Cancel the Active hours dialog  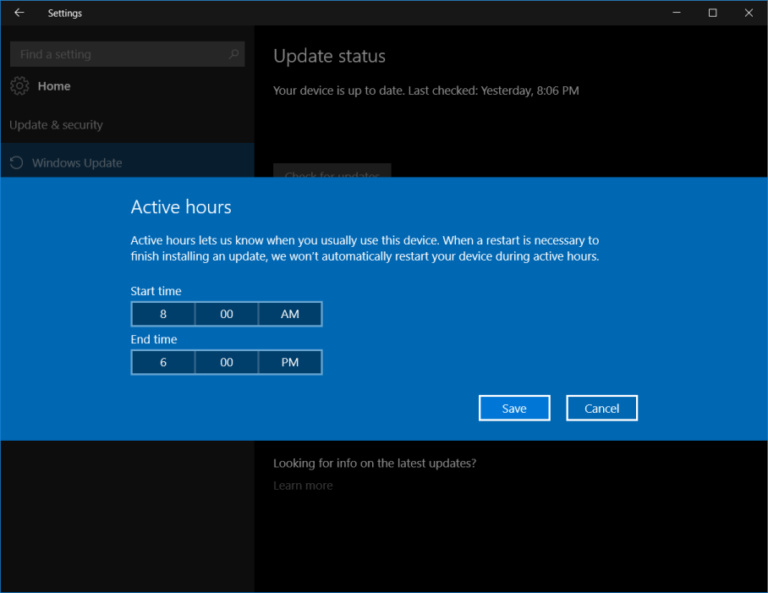tap(601, 408)
